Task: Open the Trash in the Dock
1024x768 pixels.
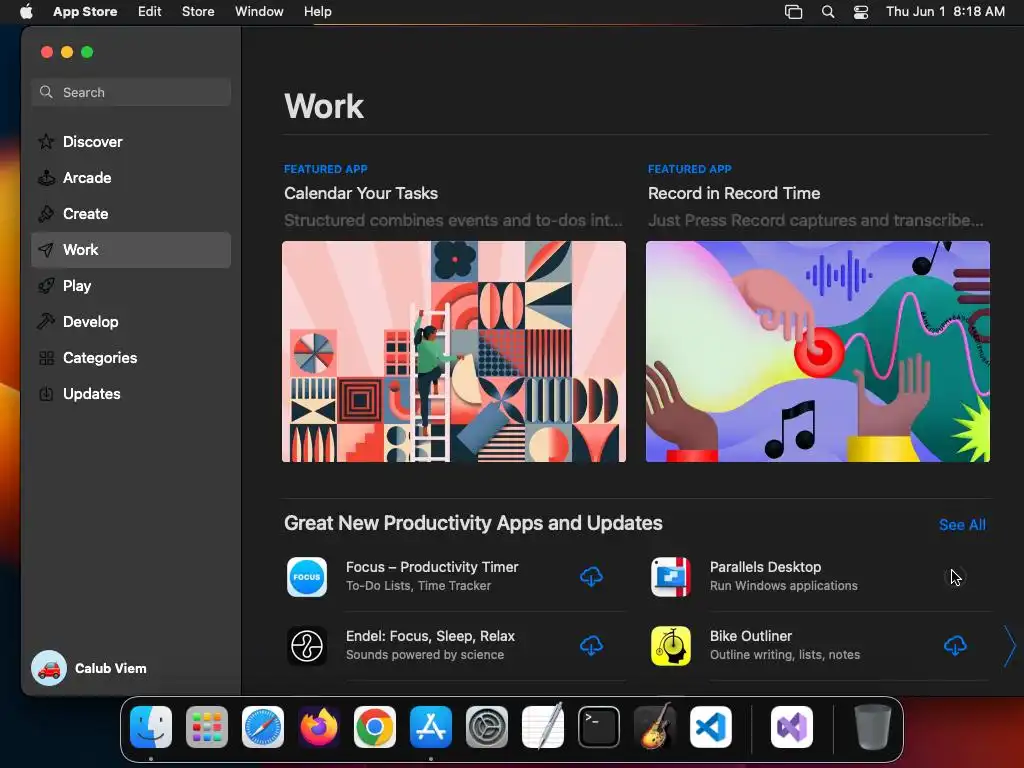Action: pos(872,727)
